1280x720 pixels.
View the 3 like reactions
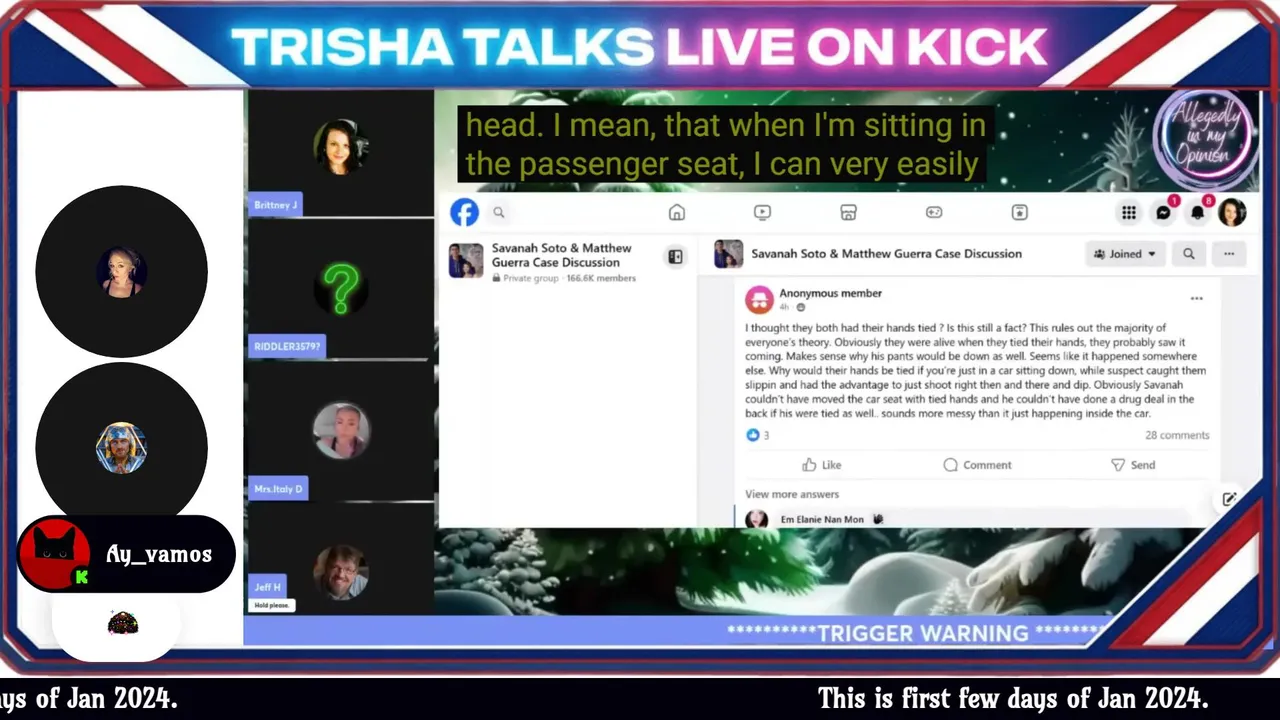coord(758,435)
